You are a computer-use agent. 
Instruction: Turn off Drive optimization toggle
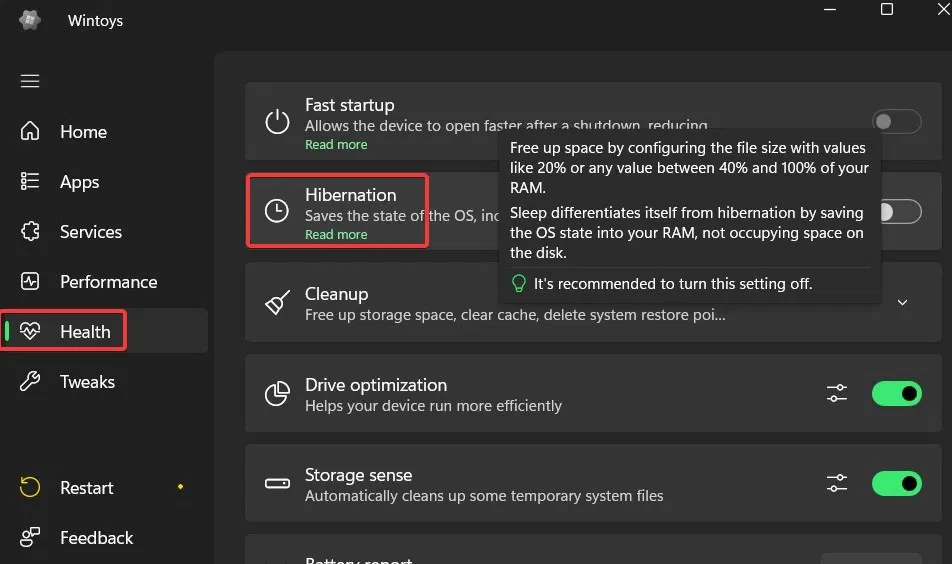tap(896, 394)
